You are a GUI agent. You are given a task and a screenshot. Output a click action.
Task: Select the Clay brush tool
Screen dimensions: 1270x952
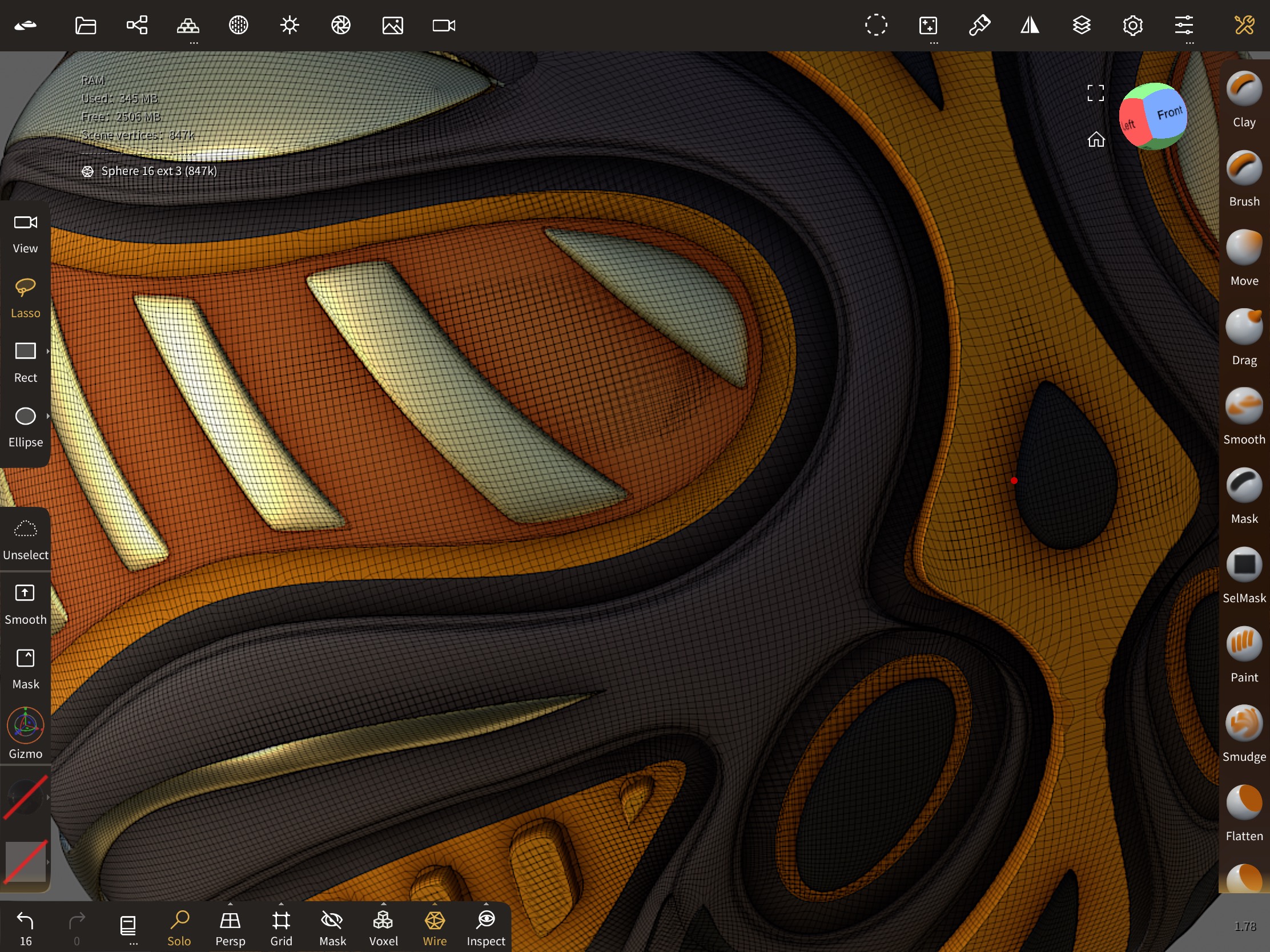pyautogui.click(x=1244, y=90)
